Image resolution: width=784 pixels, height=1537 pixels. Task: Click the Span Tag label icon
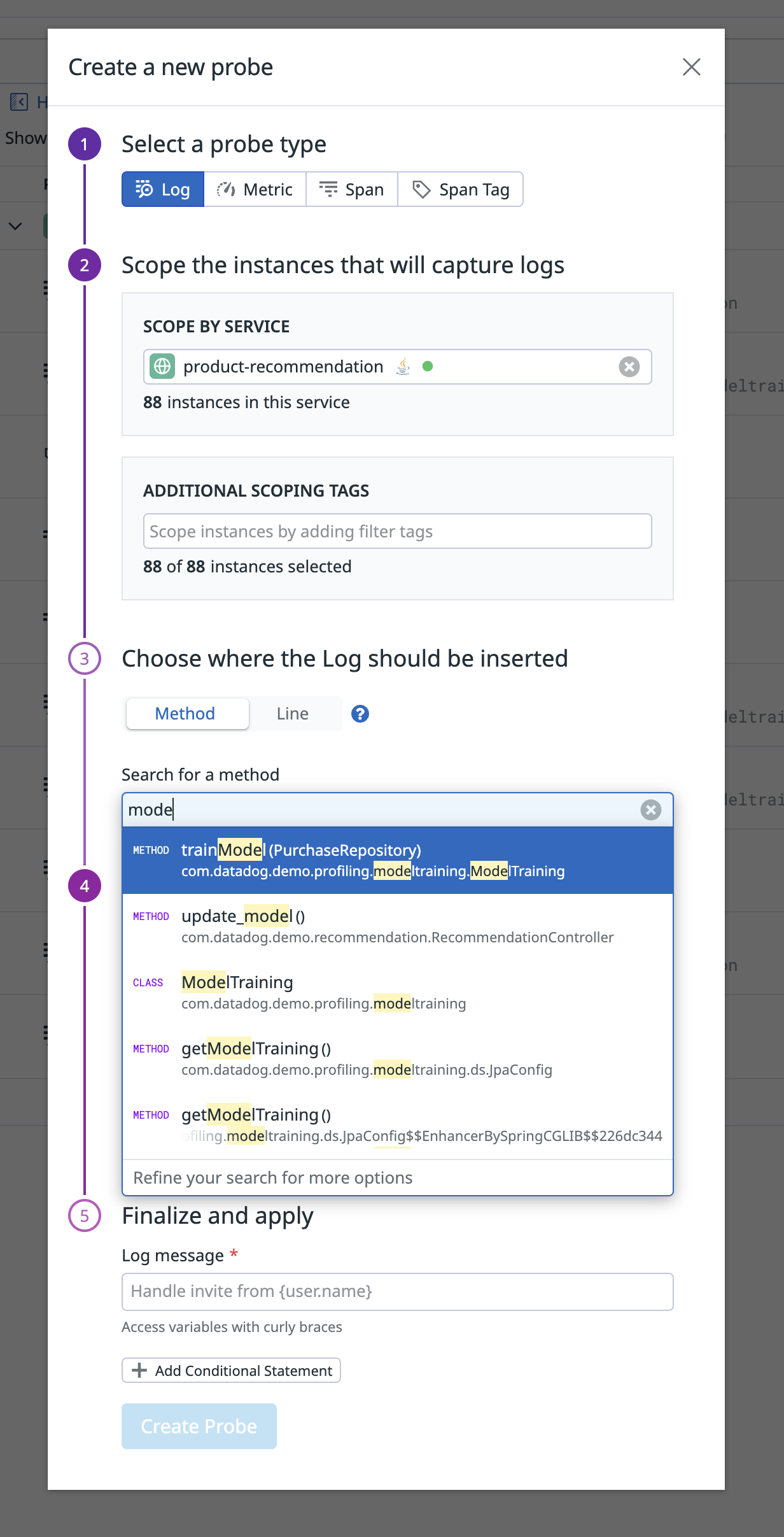pyautogui.click(x=421, y=188)
